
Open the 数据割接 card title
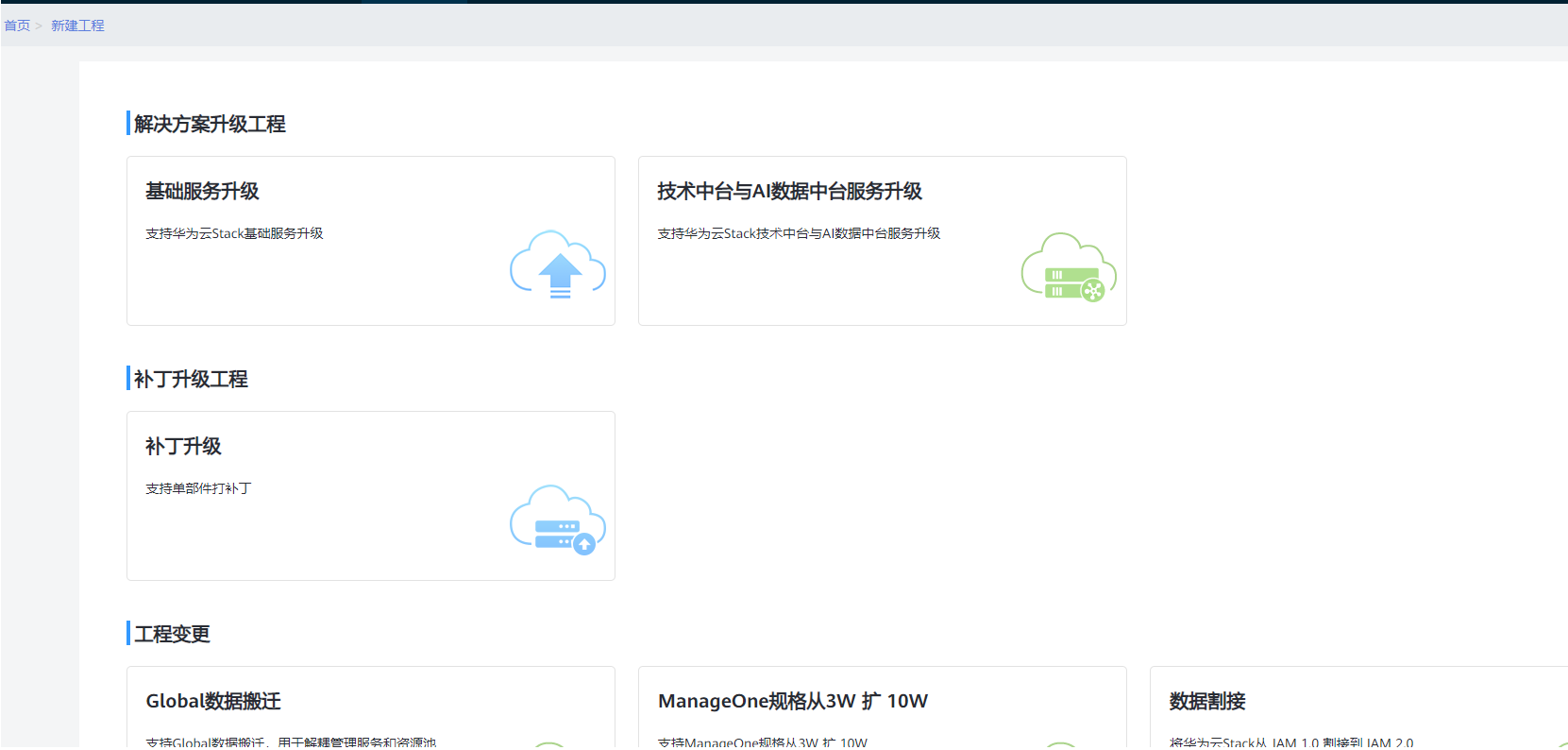(x=1207, y=701)
